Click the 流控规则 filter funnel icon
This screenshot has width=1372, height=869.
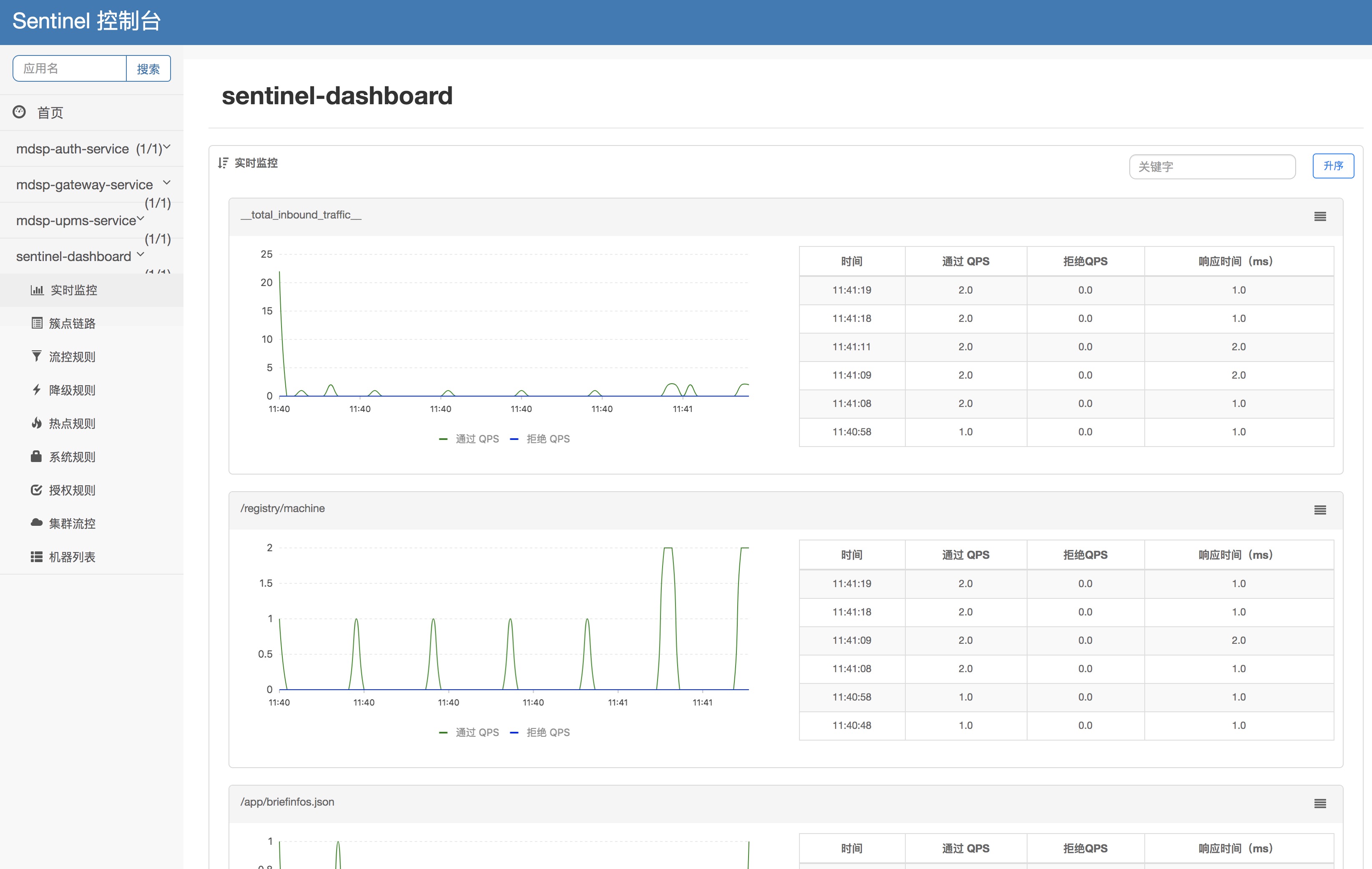36,356
